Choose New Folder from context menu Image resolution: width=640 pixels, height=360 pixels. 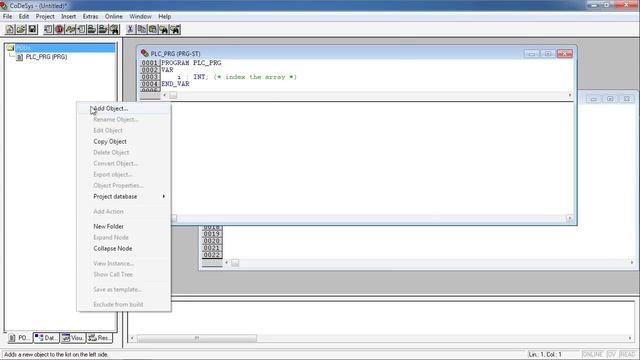pos(124,227)
